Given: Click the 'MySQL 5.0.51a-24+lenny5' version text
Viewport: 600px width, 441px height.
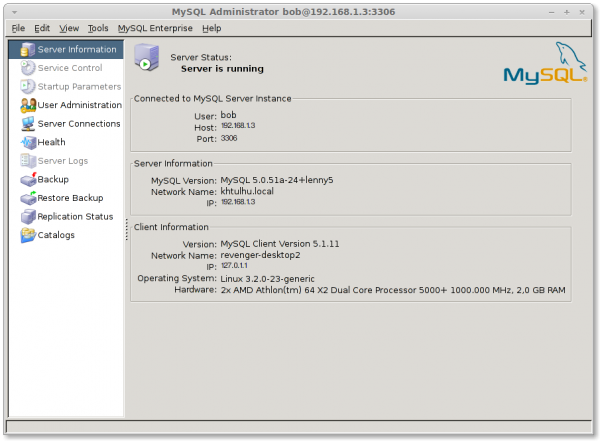Looking at the screenshot, I should click(277, 180).
